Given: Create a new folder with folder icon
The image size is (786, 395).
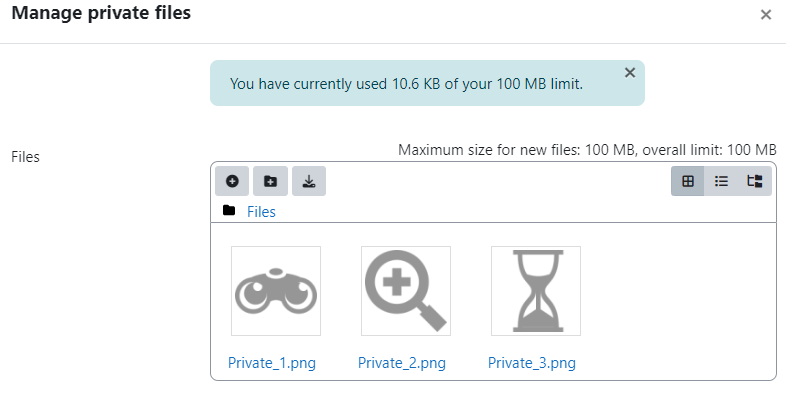Looking at the screenshot, I should coord(270,181).
